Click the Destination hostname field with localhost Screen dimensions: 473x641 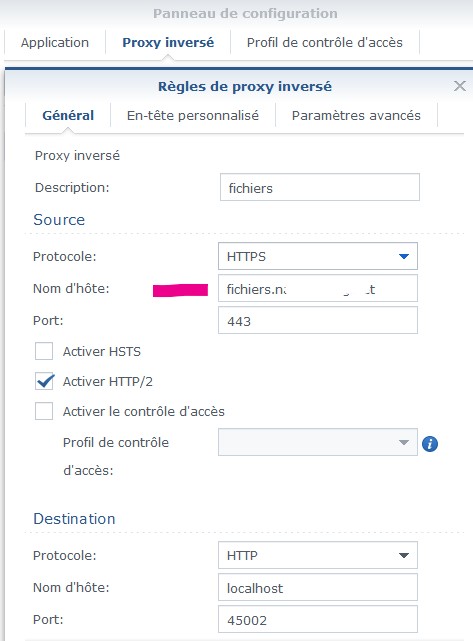point(318,587)
